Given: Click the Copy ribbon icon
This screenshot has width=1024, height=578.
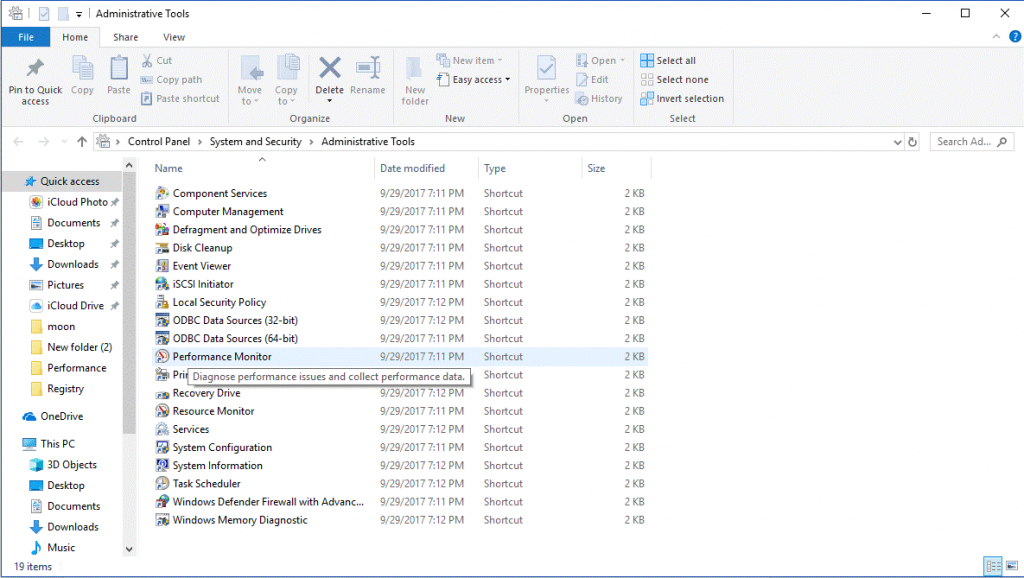Looking at the screenshot, I should 82,69.
